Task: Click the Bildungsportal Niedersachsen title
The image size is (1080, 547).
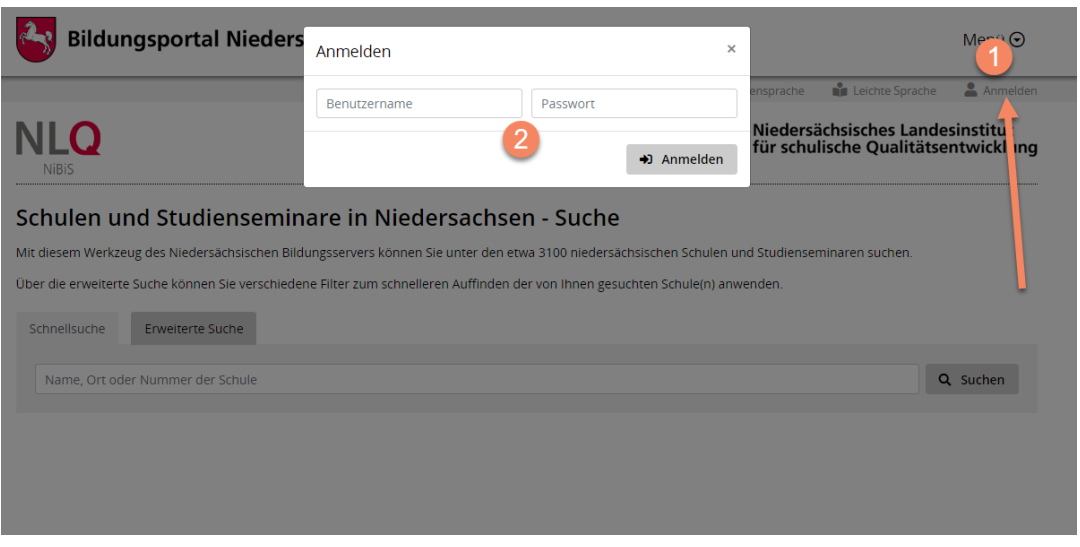Action: [x=185, y=40]
